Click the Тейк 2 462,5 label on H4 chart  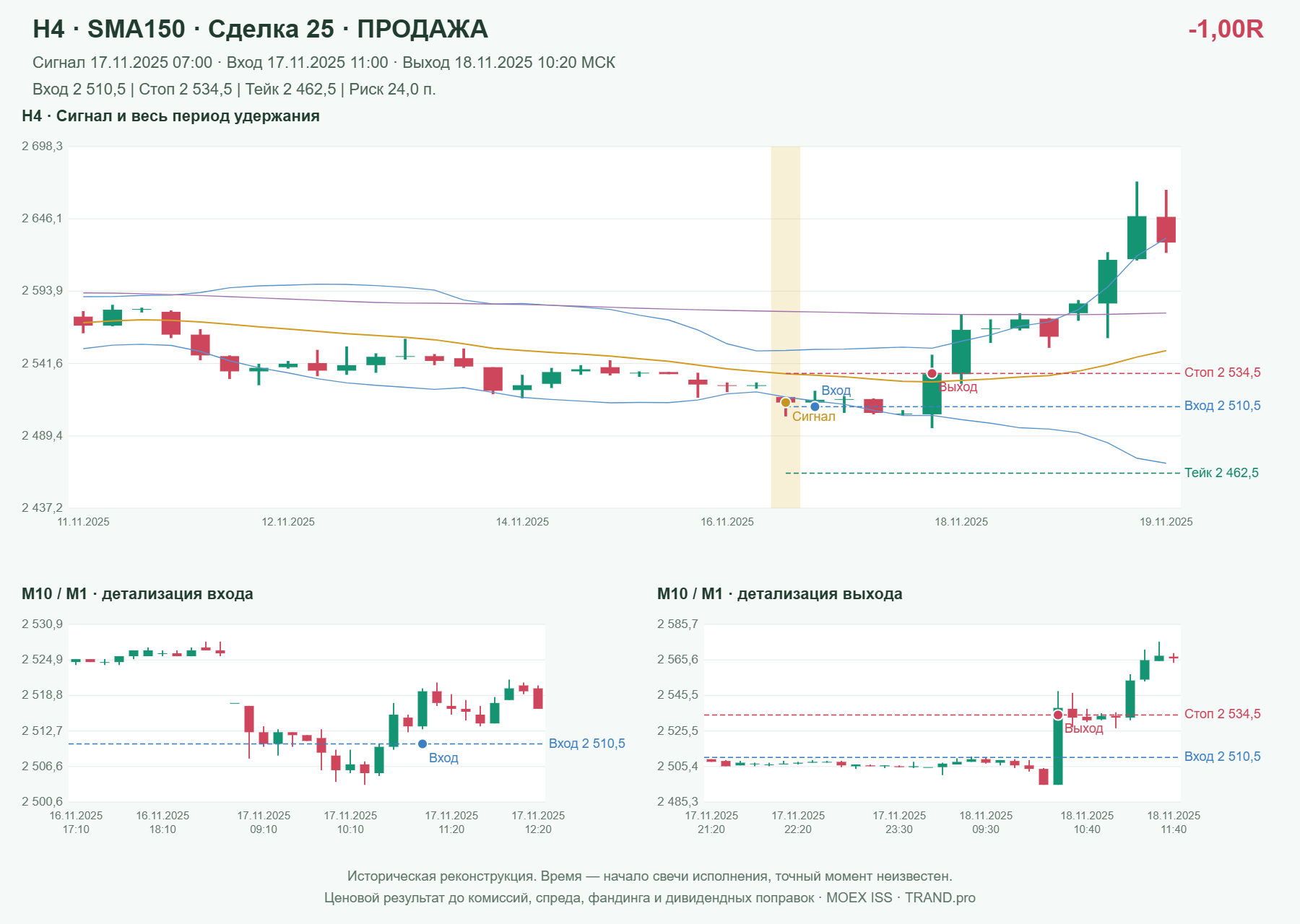coord(1221,473)
